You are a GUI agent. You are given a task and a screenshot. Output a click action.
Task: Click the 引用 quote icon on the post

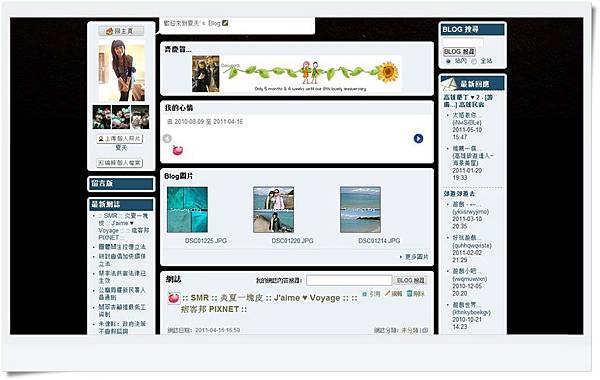pyautogui.click(x=365, y=294)
